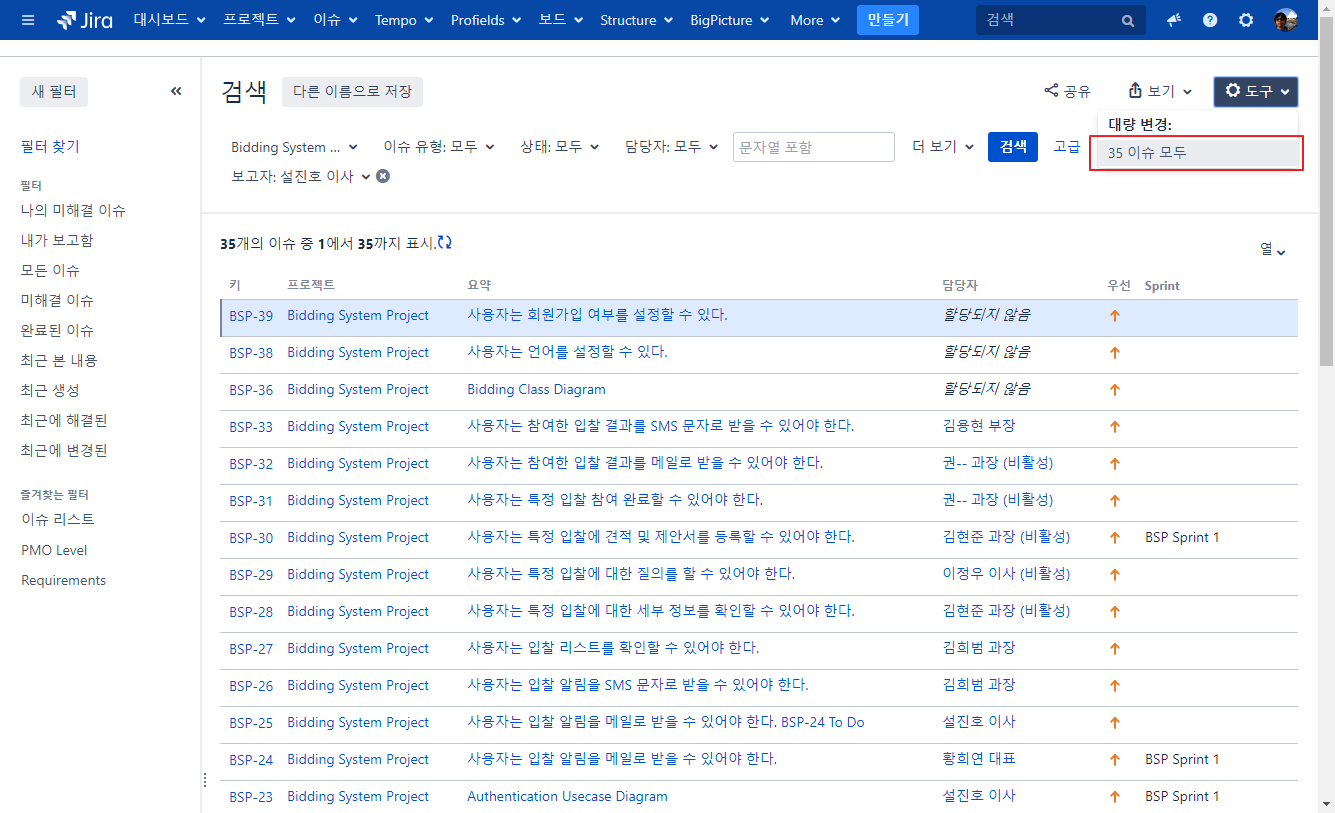Click the blue 만들기 button
The image size is (1335, 813).
point(887,20)
